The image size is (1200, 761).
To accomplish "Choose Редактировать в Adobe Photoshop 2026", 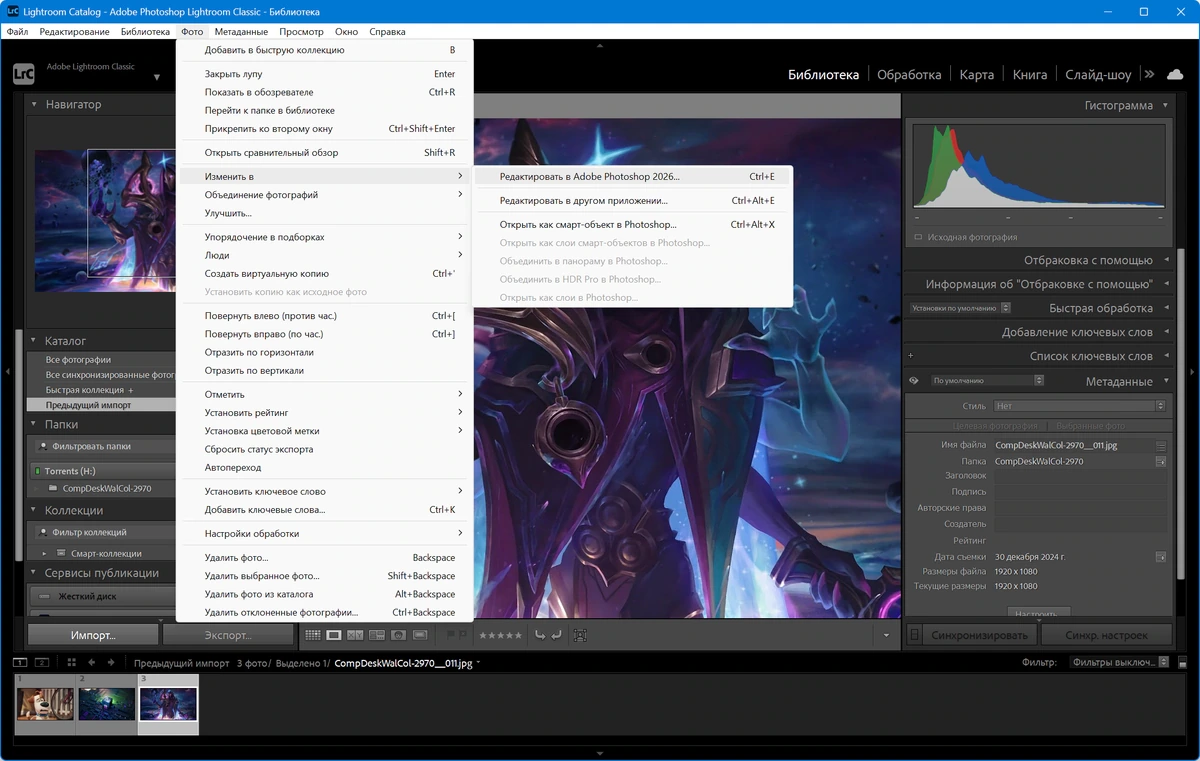I will click(632, 176).
